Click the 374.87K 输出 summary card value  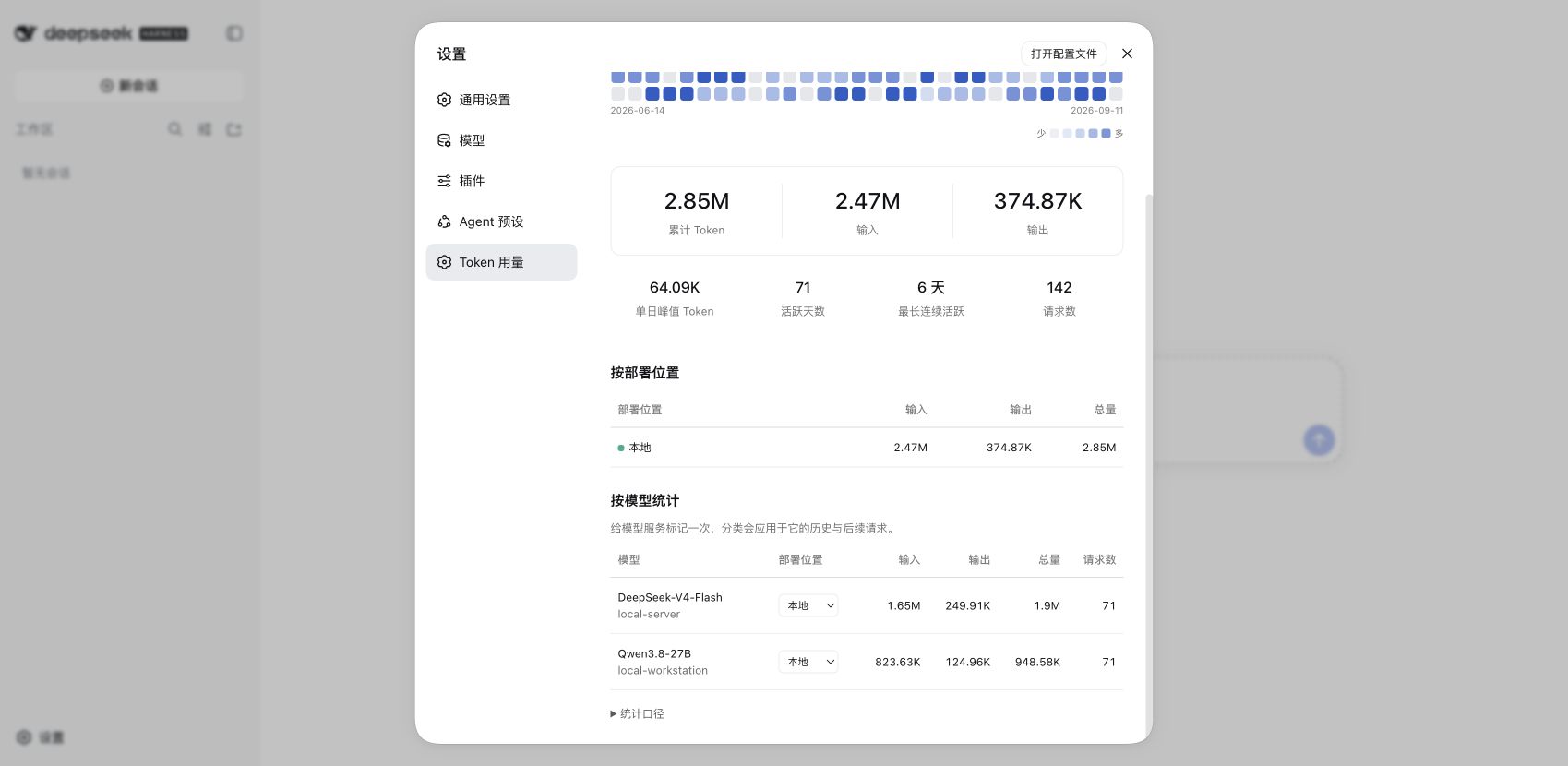(x=1038, y=201)
